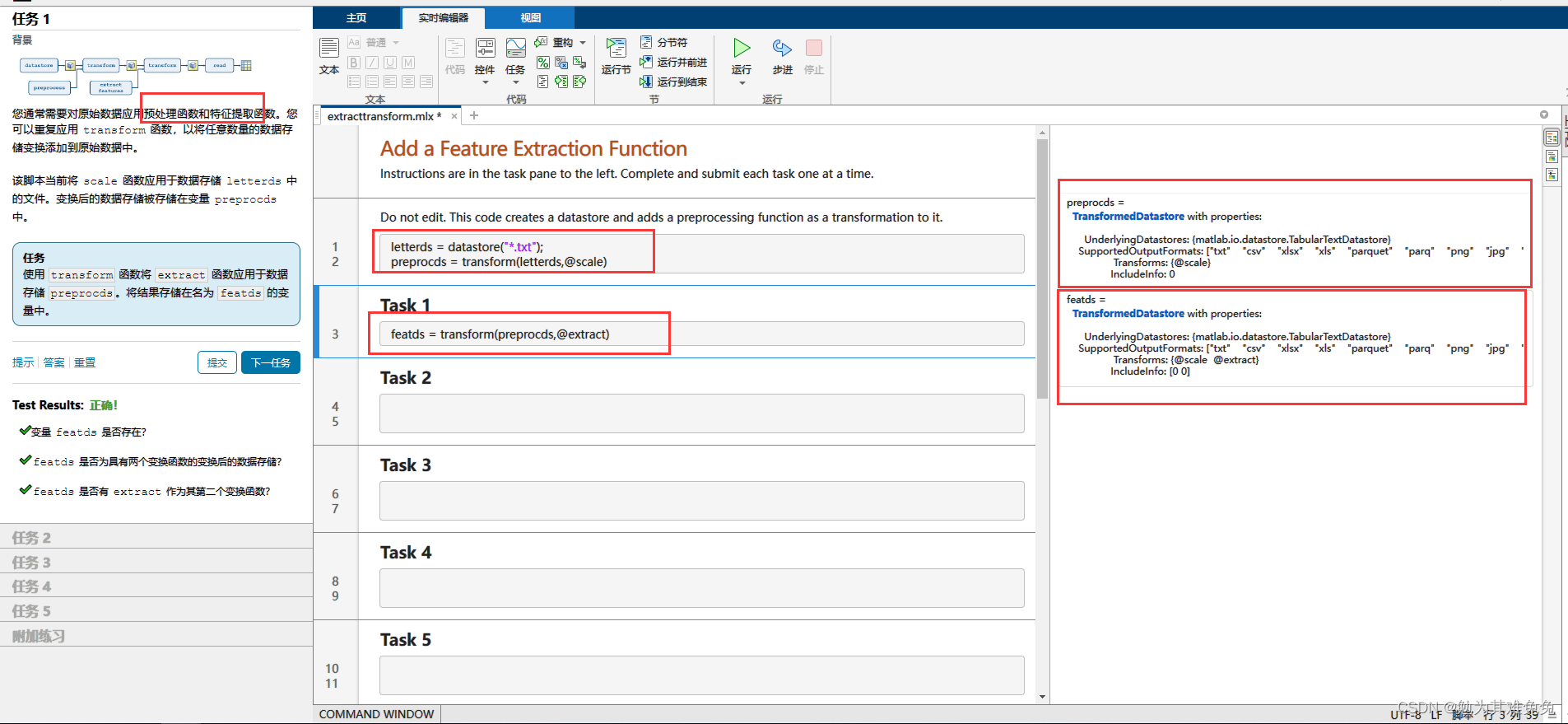Select the extracttransform.mlx document tab

tap(384, 116)
